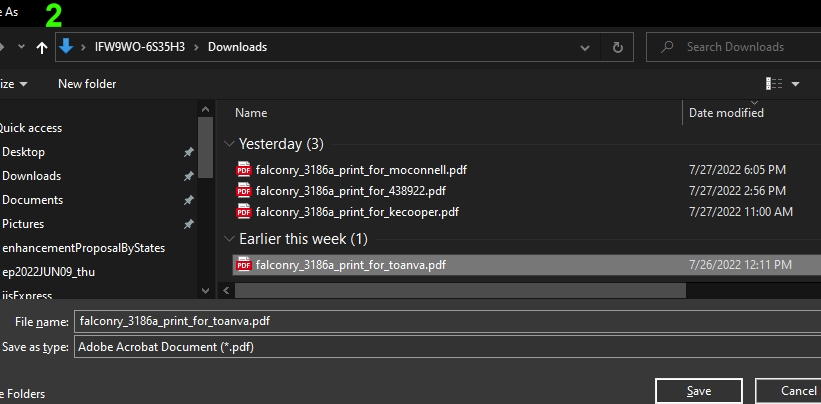
Task: Click the blue Downloads arrow icon in address bar
Action: click(x=65, y=46)
